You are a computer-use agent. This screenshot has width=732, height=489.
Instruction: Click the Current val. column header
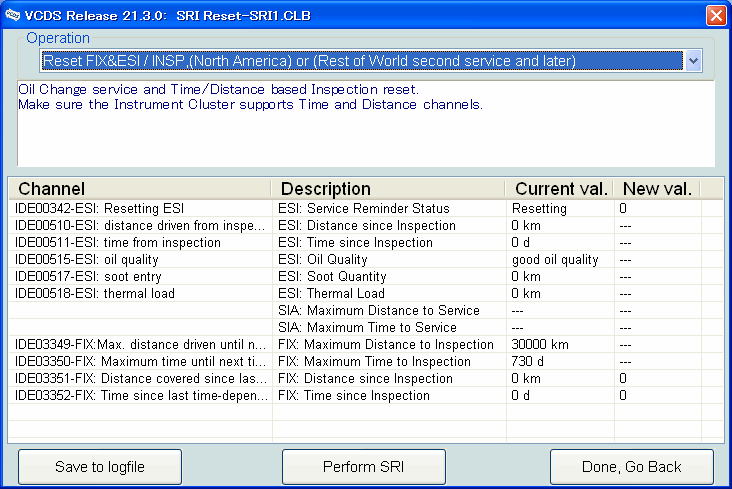click(560, 189)
